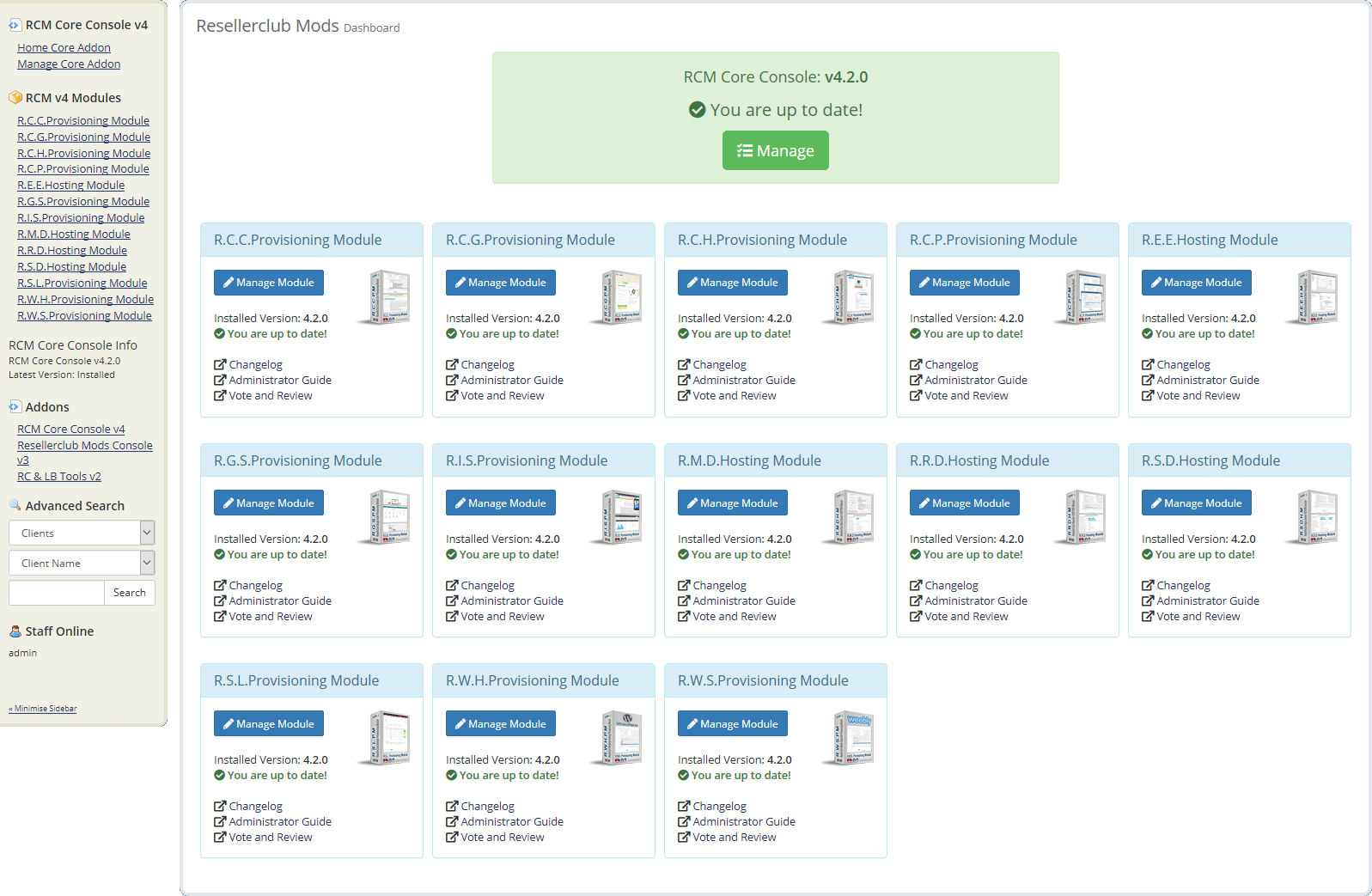Click the Resellerclub Mods Dashboard heading
This screenshot has height=896, width=1372.
point(298,27)
